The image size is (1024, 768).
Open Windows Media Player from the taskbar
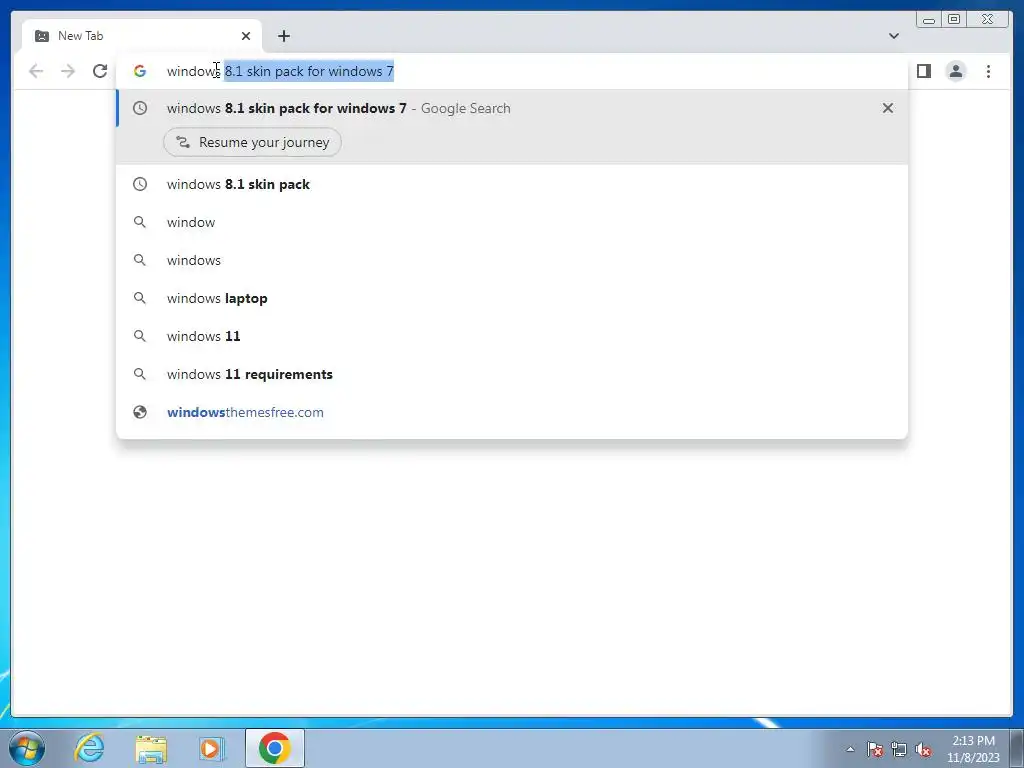tap(212, 748)
